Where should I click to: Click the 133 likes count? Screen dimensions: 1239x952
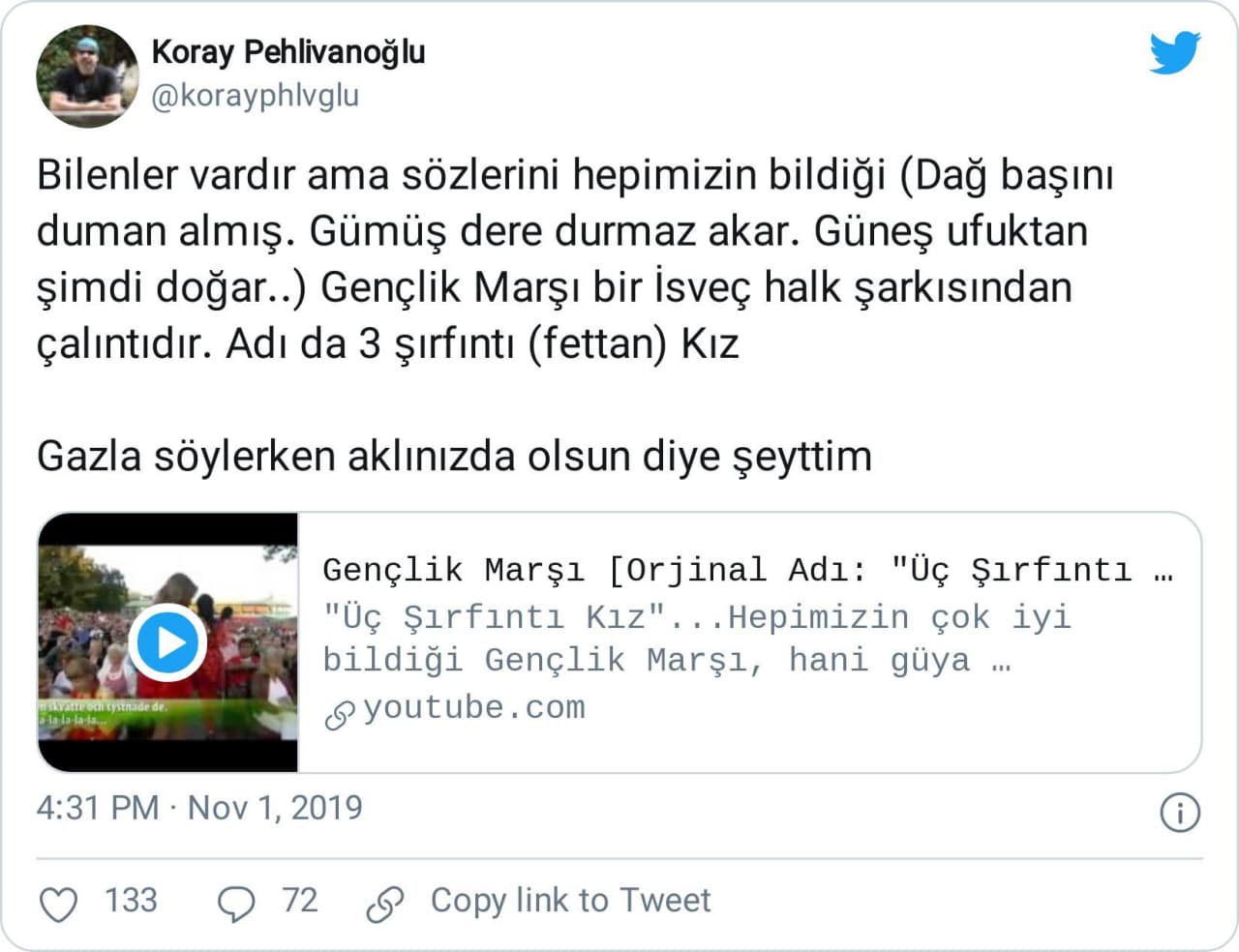coord(131,901)
